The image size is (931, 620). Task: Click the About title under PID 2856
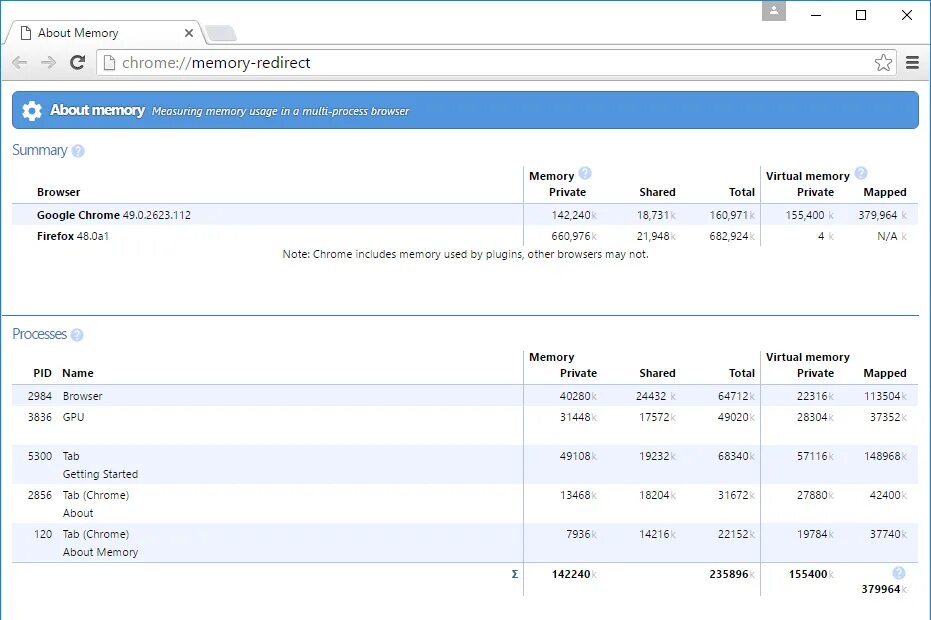pos(78,513)
